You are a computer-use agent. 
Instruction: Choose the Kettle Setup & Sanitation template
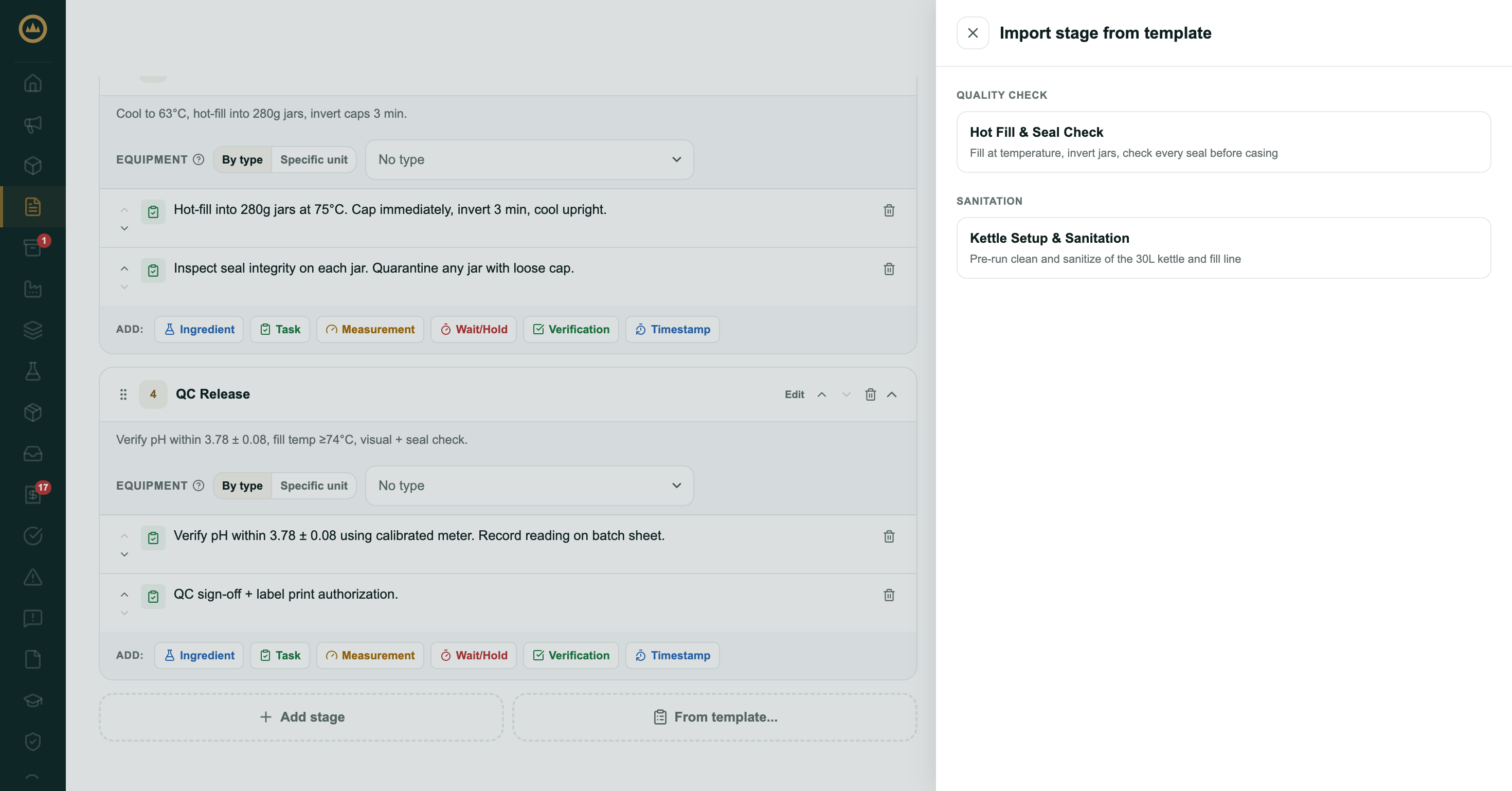1223,247
